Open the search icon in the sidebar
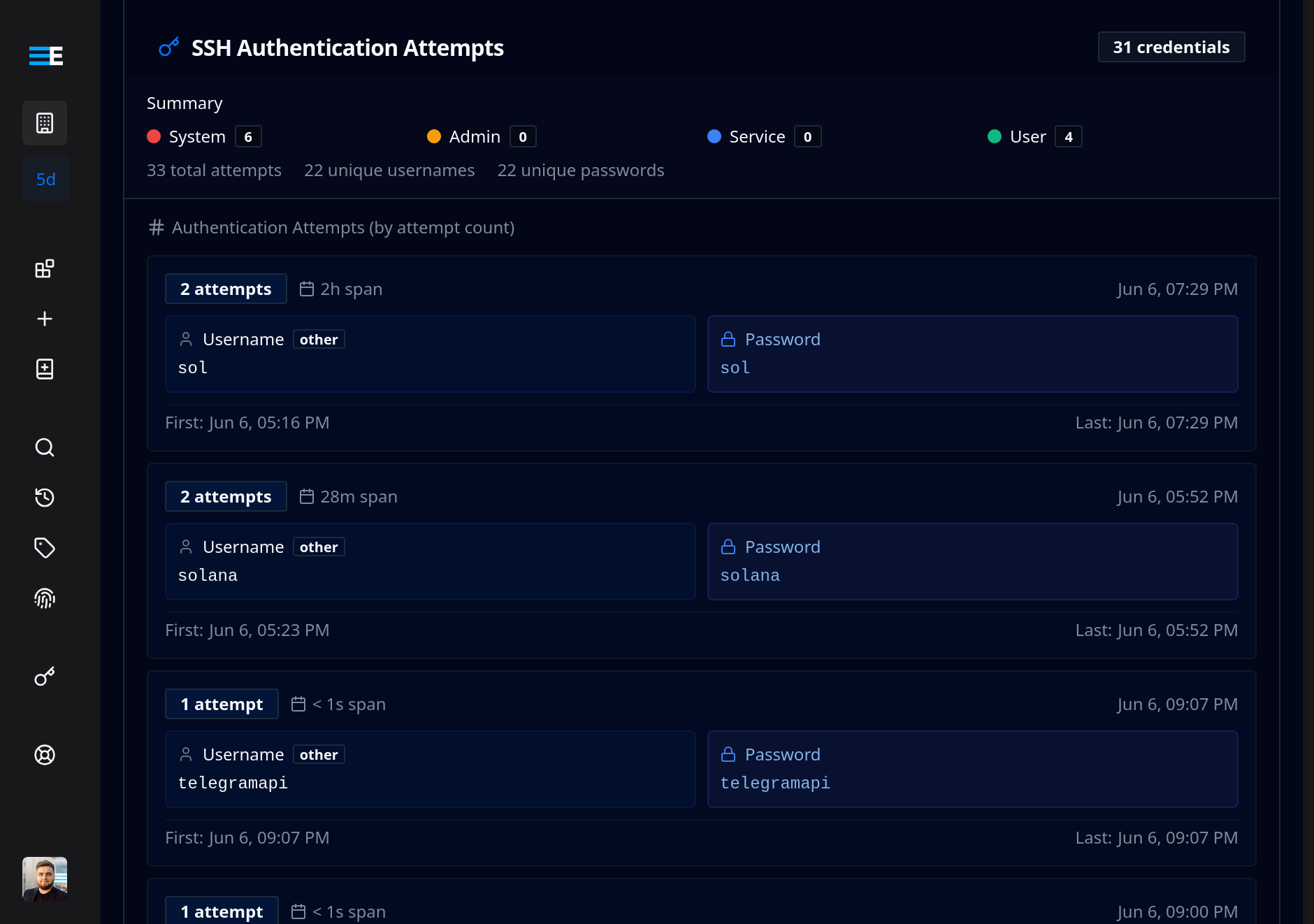 point(44,447)
